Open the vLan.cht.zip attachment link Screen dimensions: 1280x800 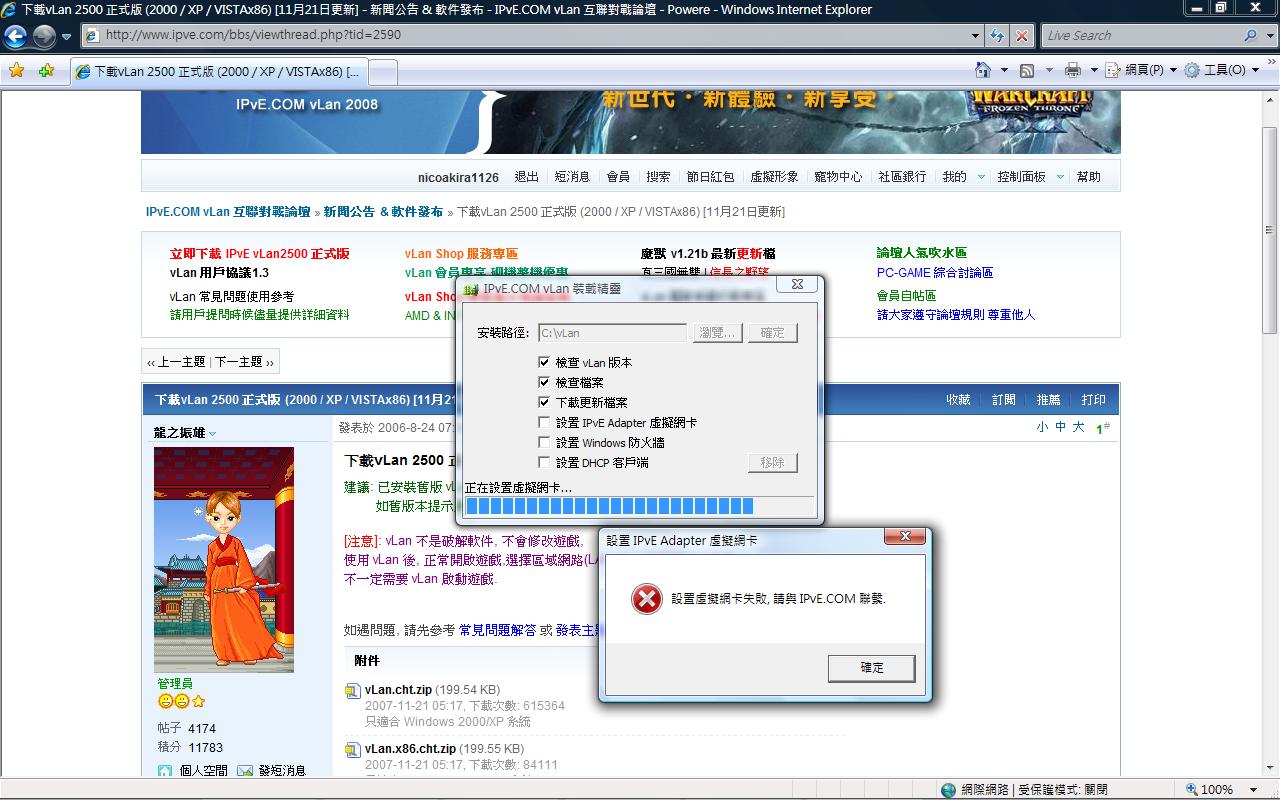(398, 690)
